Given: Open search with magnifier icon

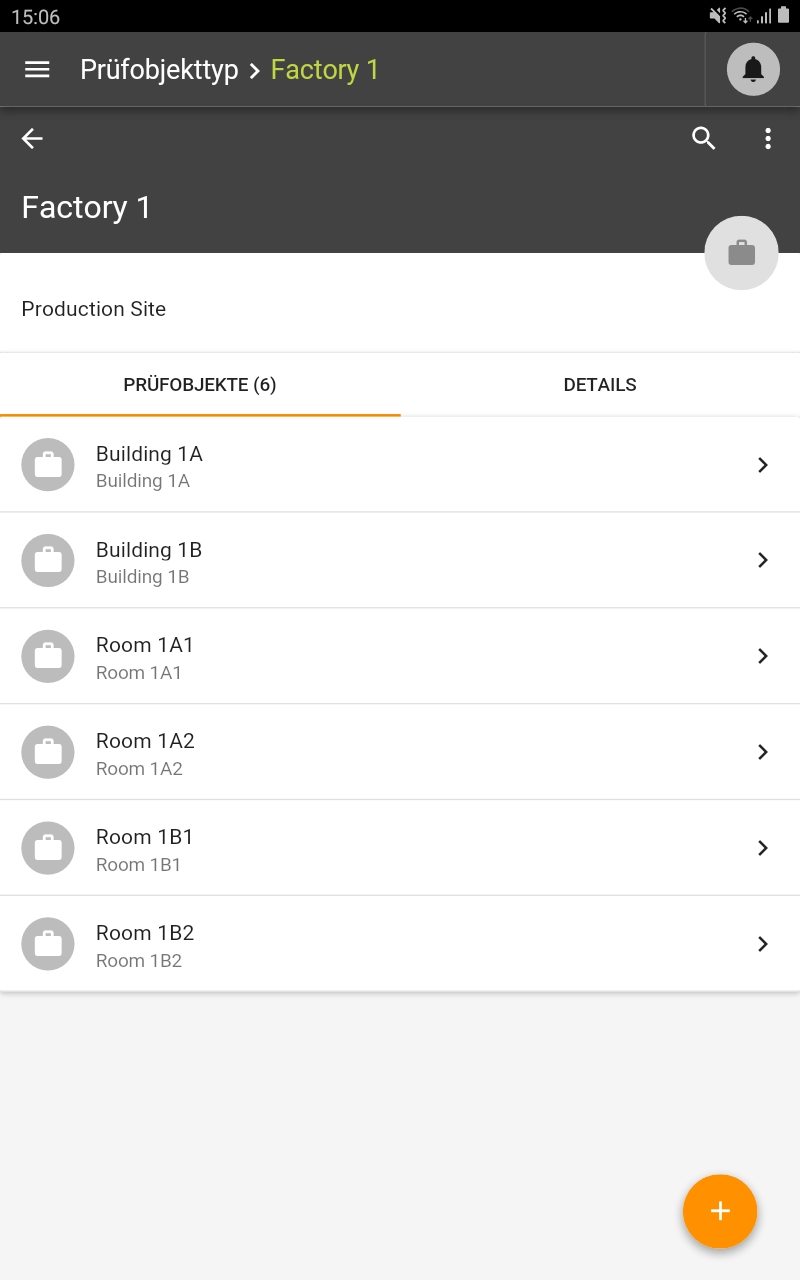Looking at the screenshot, I should pos(704,139).
